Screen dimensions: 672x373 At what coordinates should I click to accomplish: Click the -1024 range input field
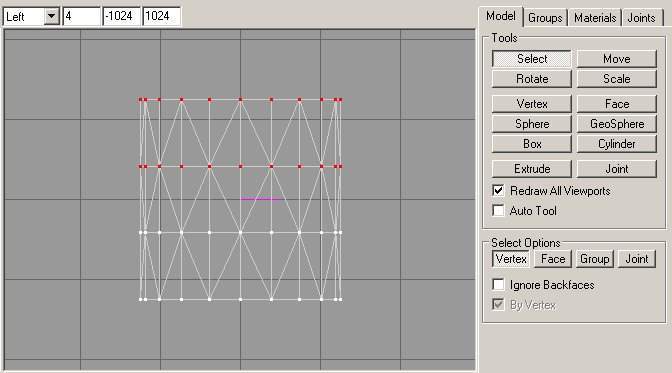click(121, 17)
